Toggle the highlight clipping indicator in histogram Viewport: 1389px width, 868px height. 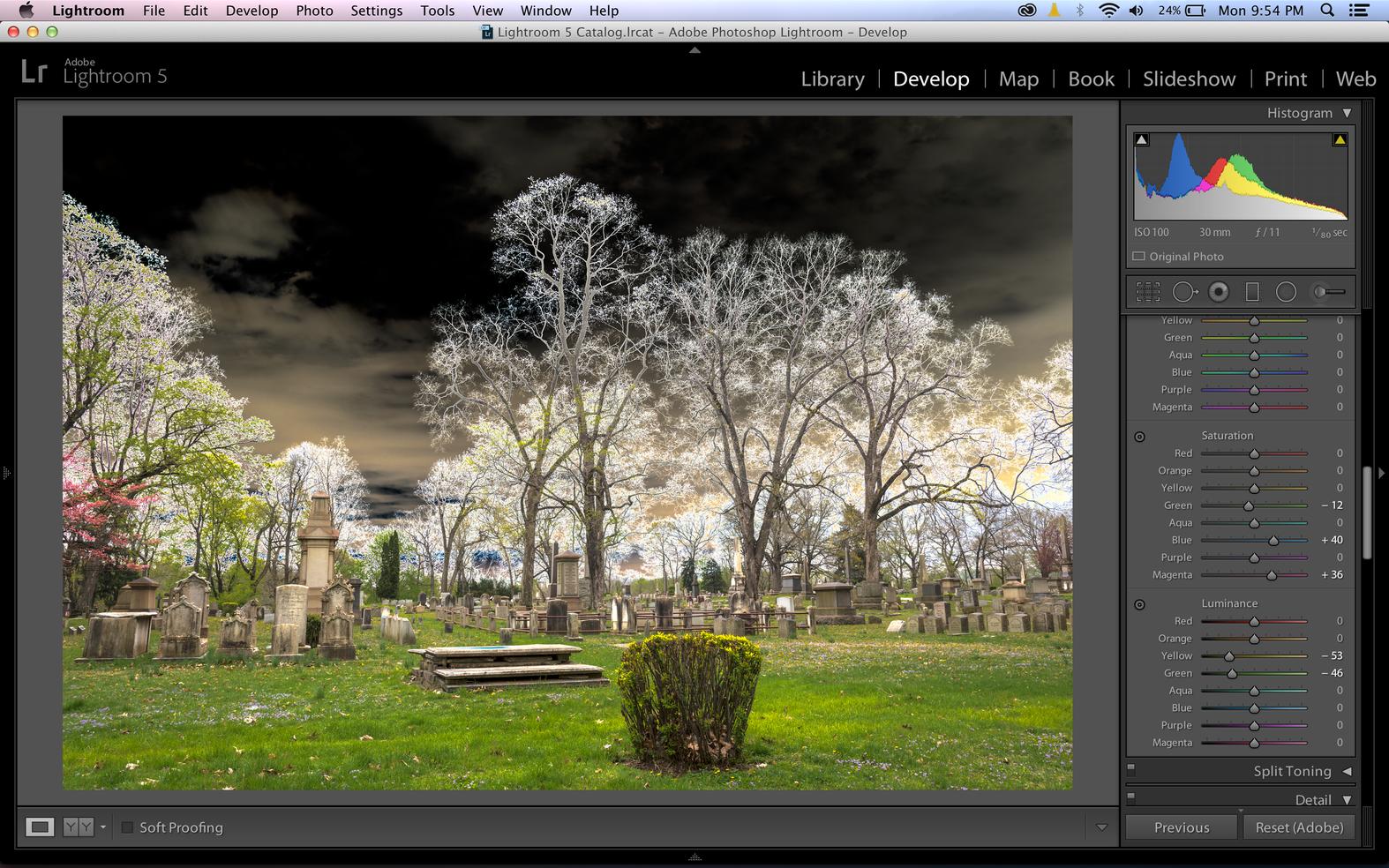pyautogui.click(x=1340, y=139)
